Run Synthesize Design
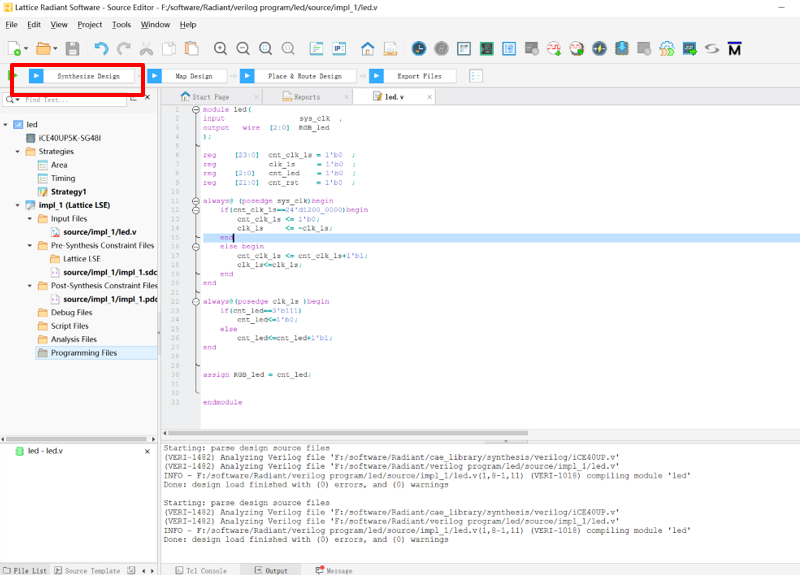The height and width of the screenshot is (575, 800). pos(82,76)
